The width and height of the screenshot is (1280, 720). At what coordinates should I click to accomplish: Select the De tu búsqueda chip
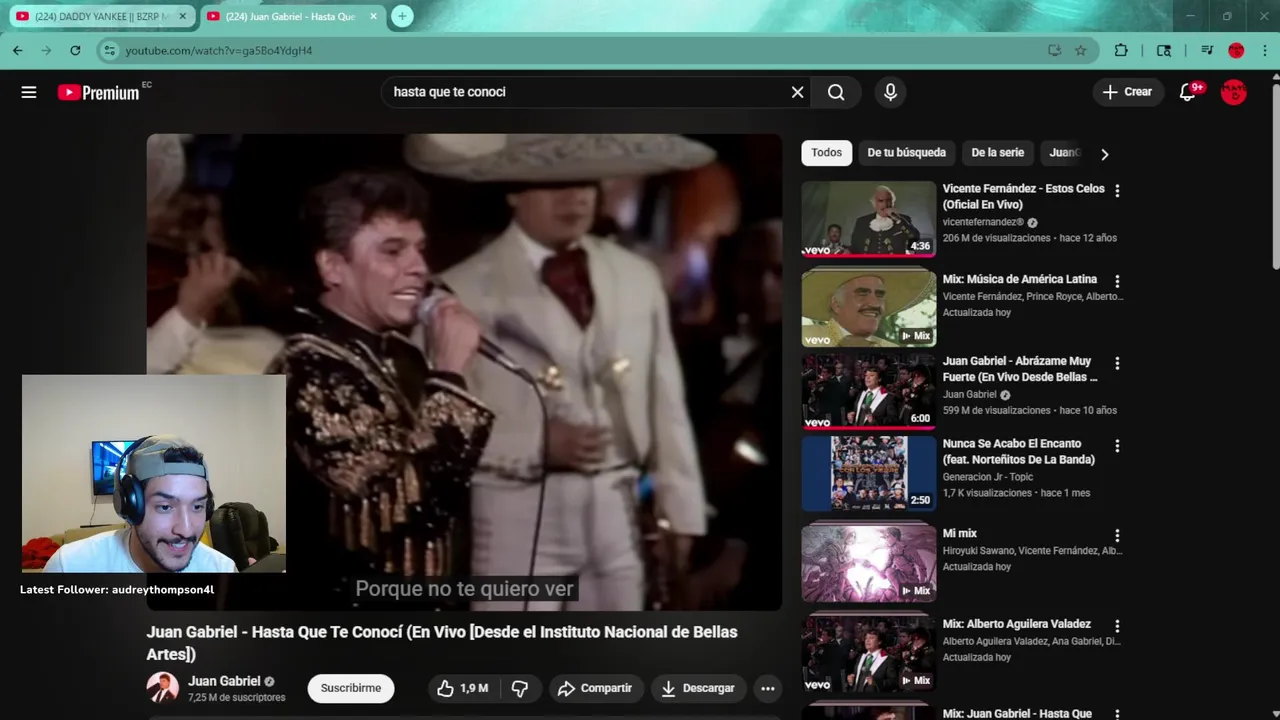[x=906, y=153]
